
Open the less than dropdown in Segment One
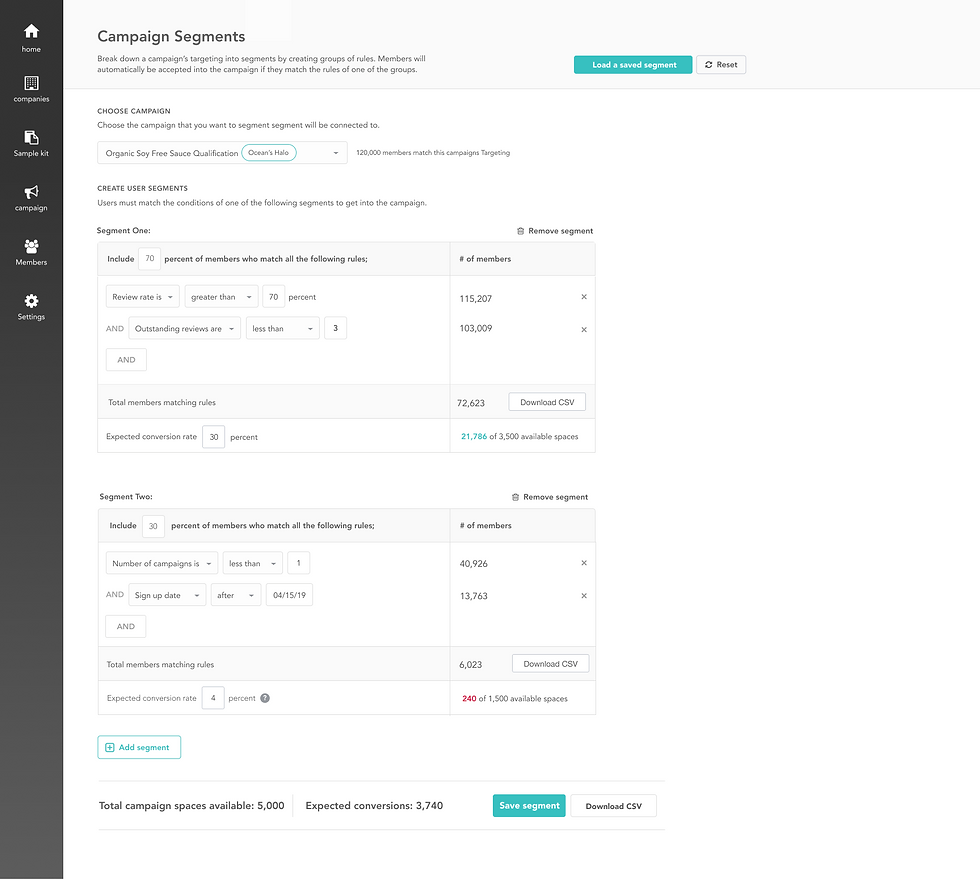coord(282,328)
